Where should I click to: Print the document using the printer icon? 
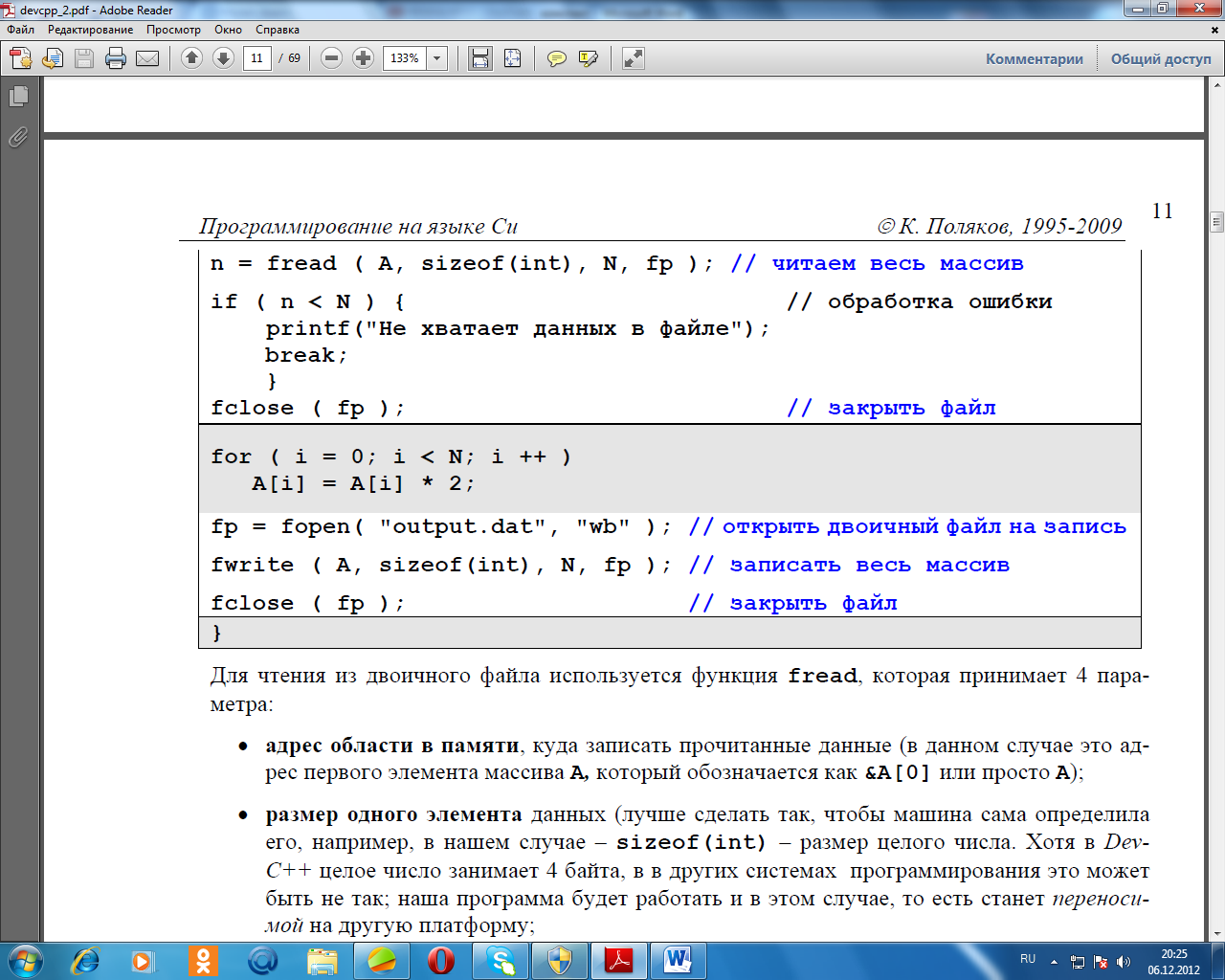click(x=116, y=58)
